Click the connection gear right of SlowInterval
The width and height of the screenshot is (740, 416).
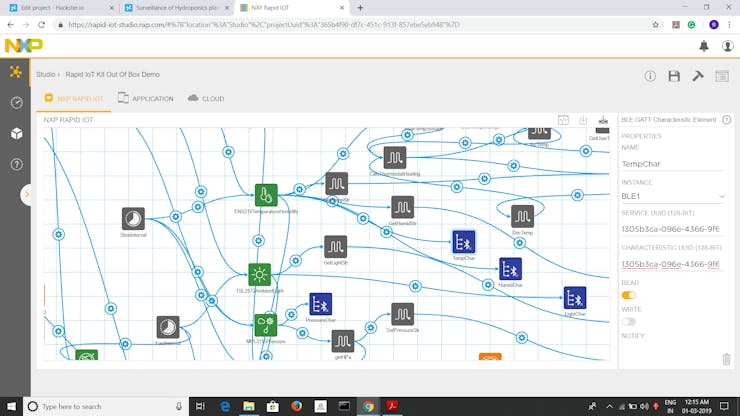pyautogui.click(x=176, y=216)
